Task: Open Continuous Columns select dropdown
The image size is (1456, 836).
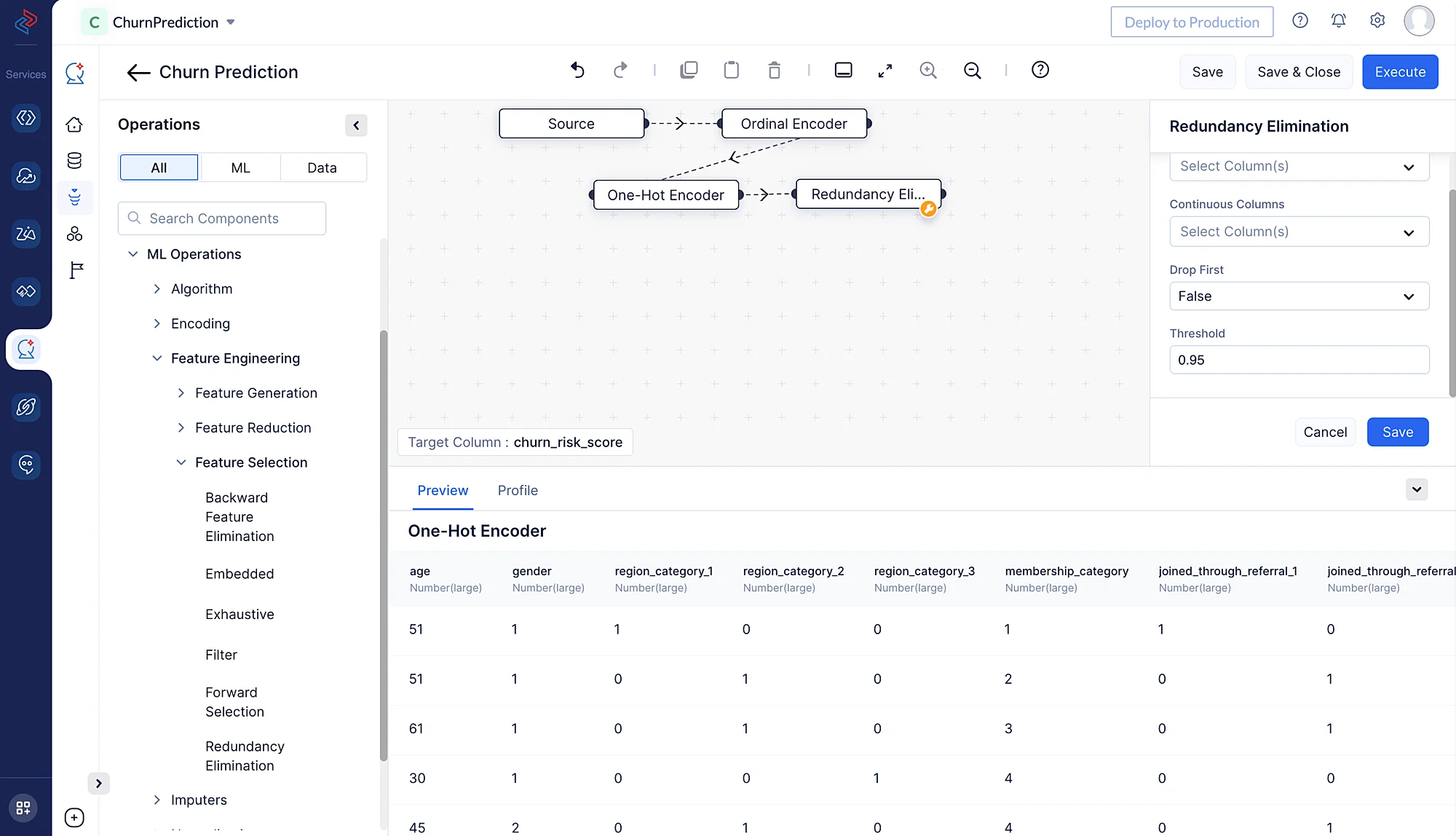Action: pyautogui.click(x=1299, y=232)
